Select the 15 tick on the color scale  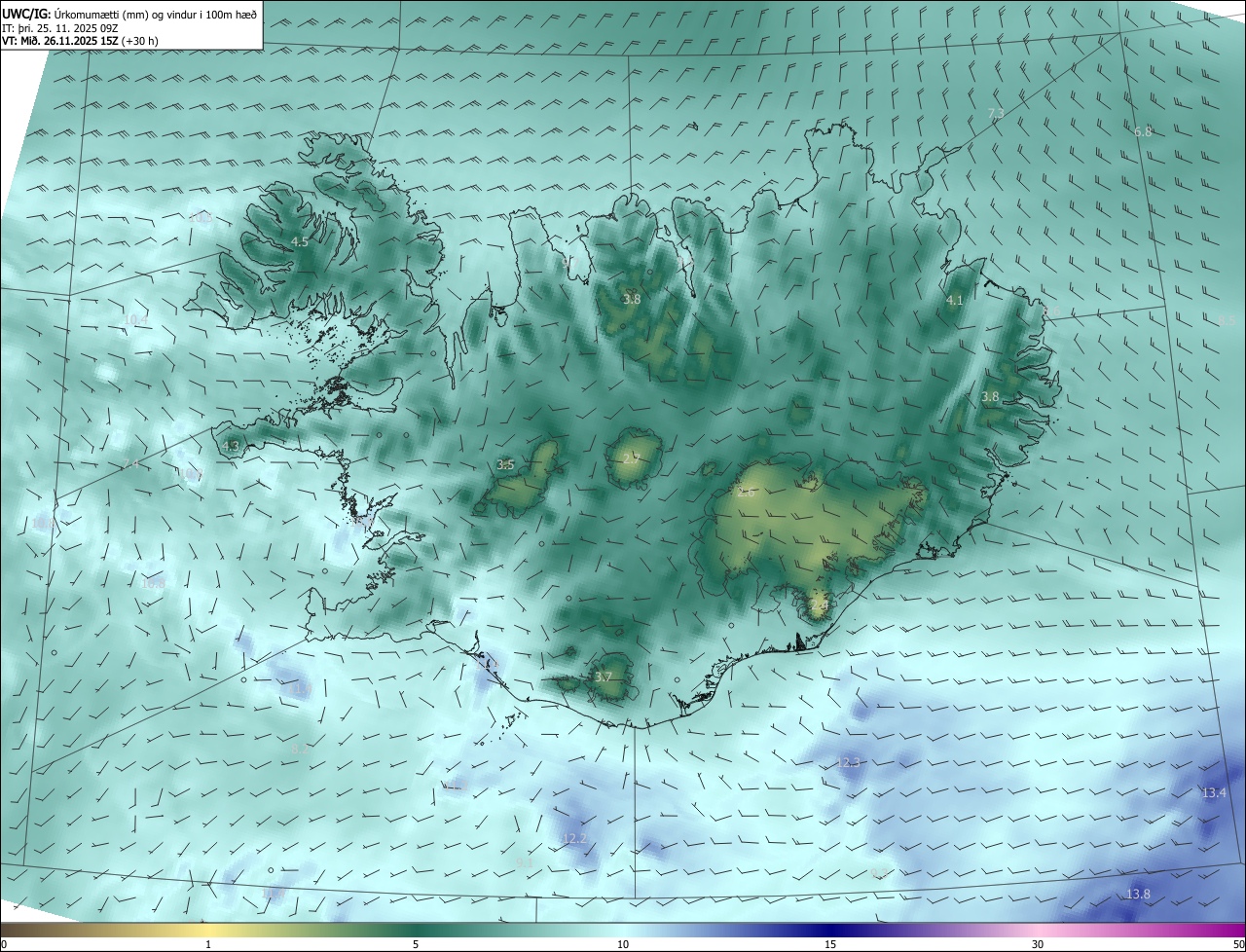tap(830, 944)
